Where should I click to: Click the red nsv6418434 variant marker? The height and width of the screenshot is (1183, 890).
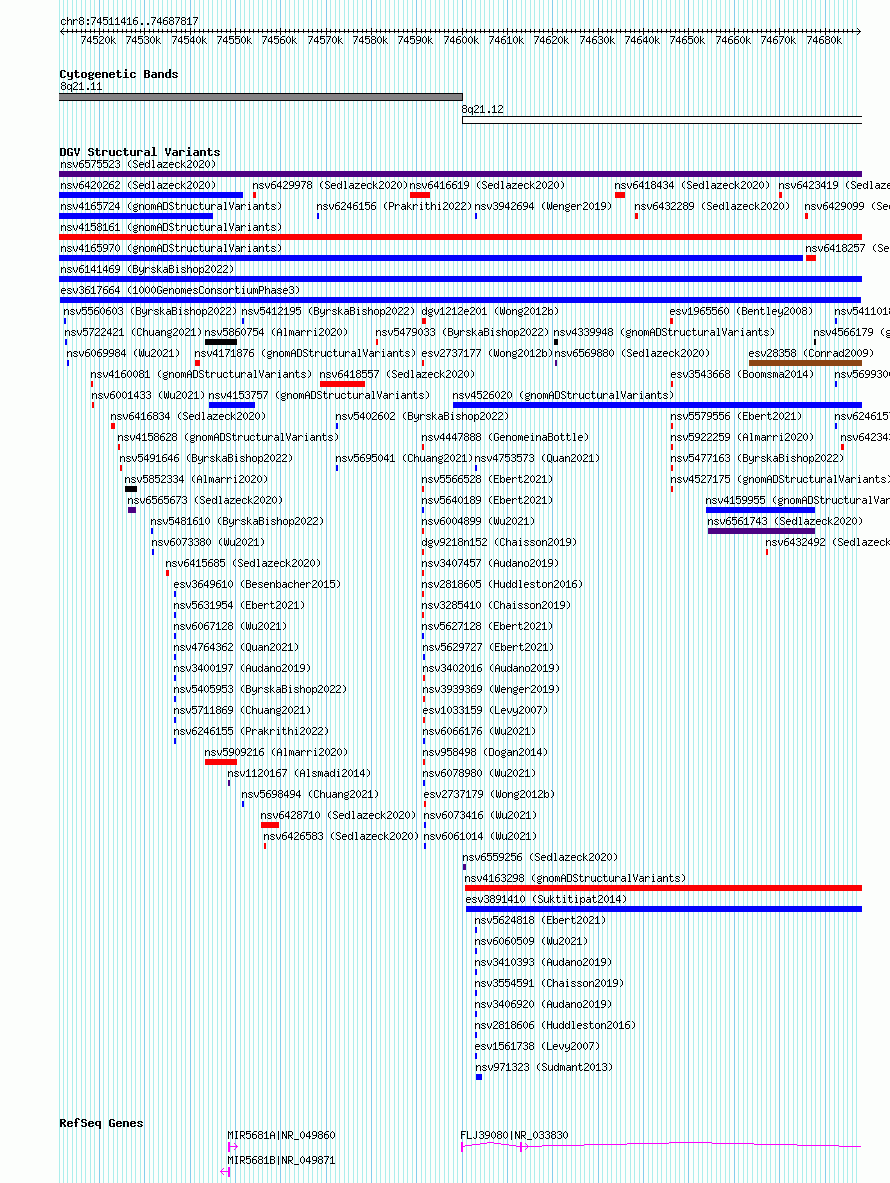pyautogui.click(x=620, y=195)
